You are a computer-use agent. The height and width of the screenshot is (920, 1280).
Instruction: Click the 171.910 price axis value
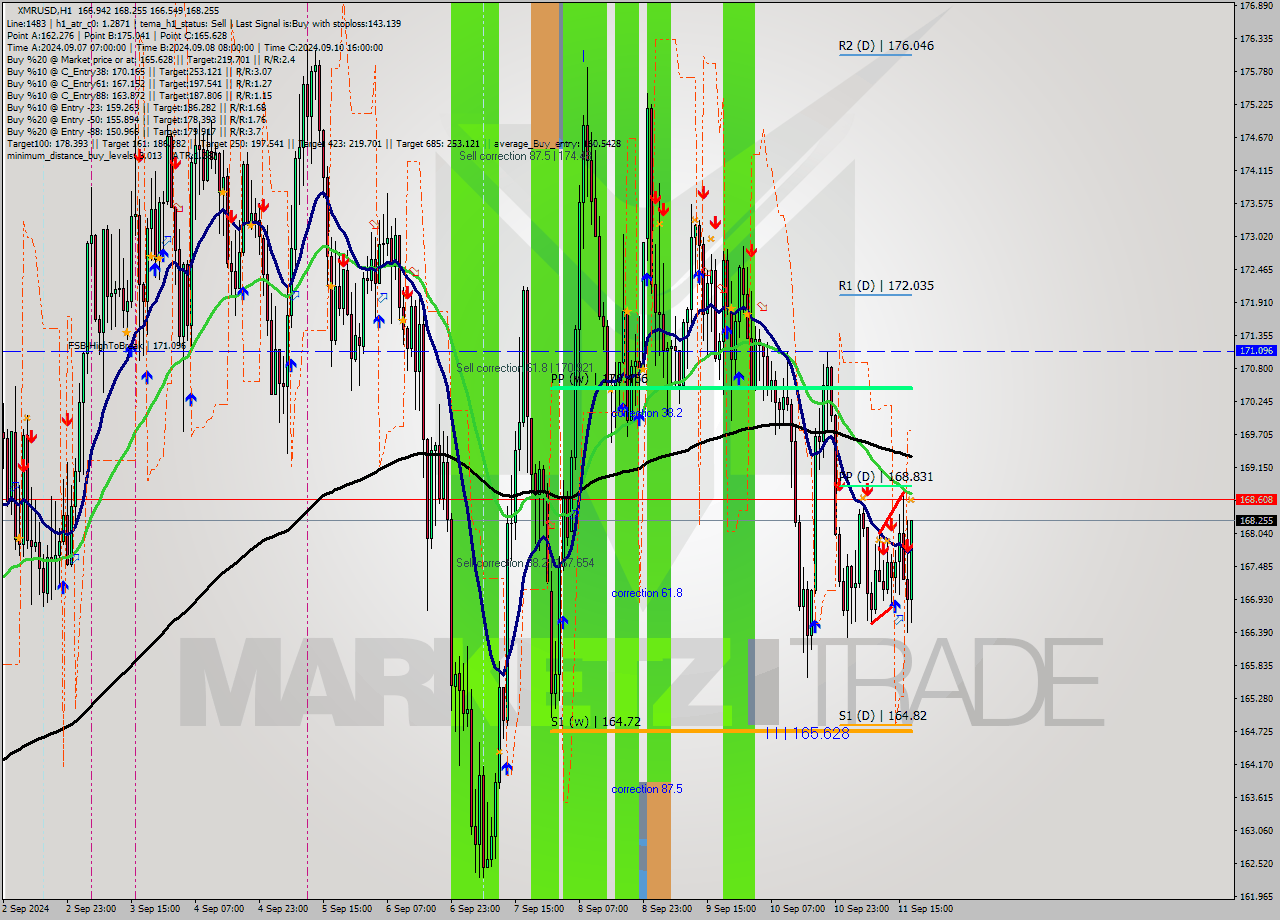point(1255,303)
